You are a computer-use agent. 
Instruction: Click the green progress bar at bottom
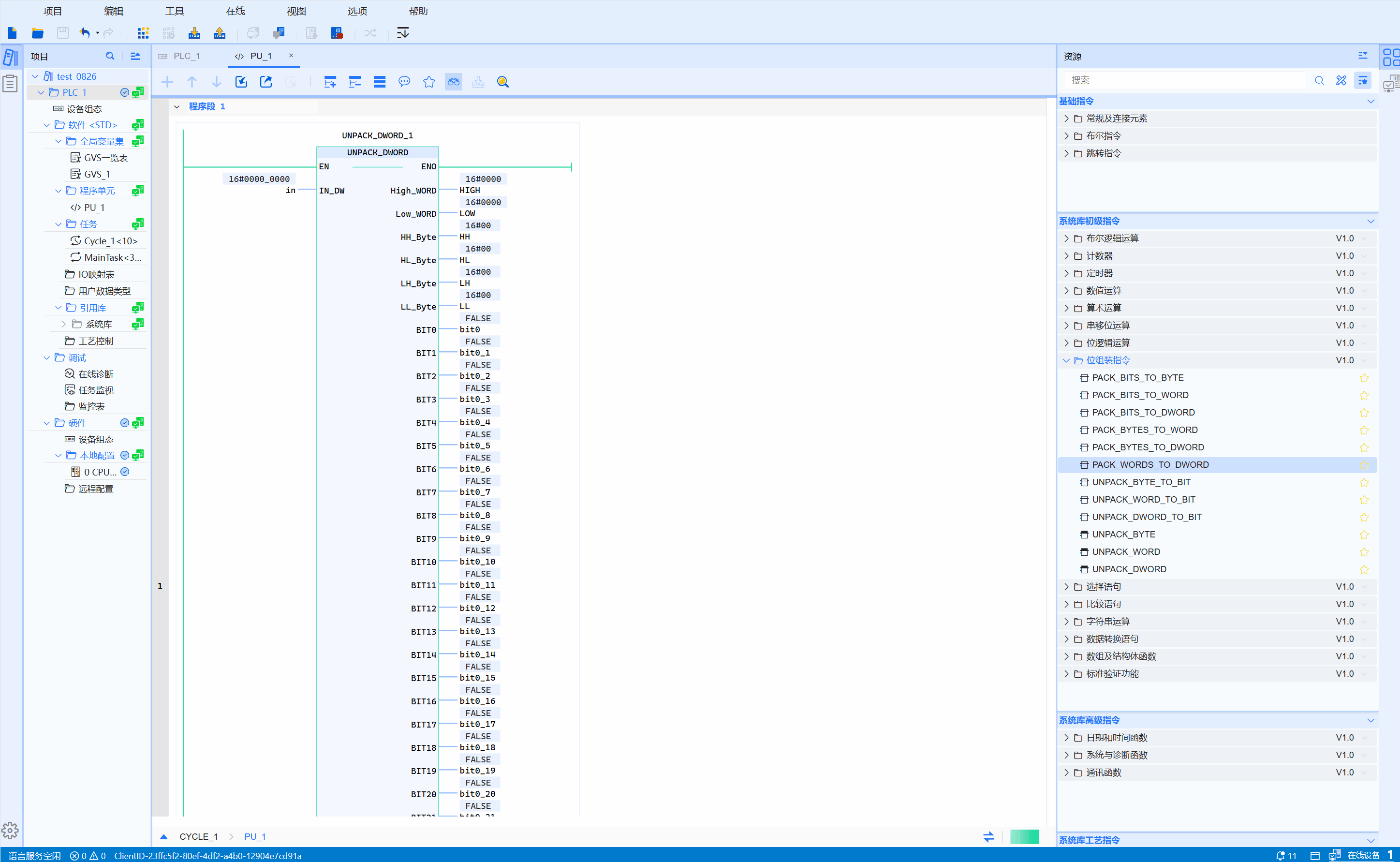pos(1024,836)
